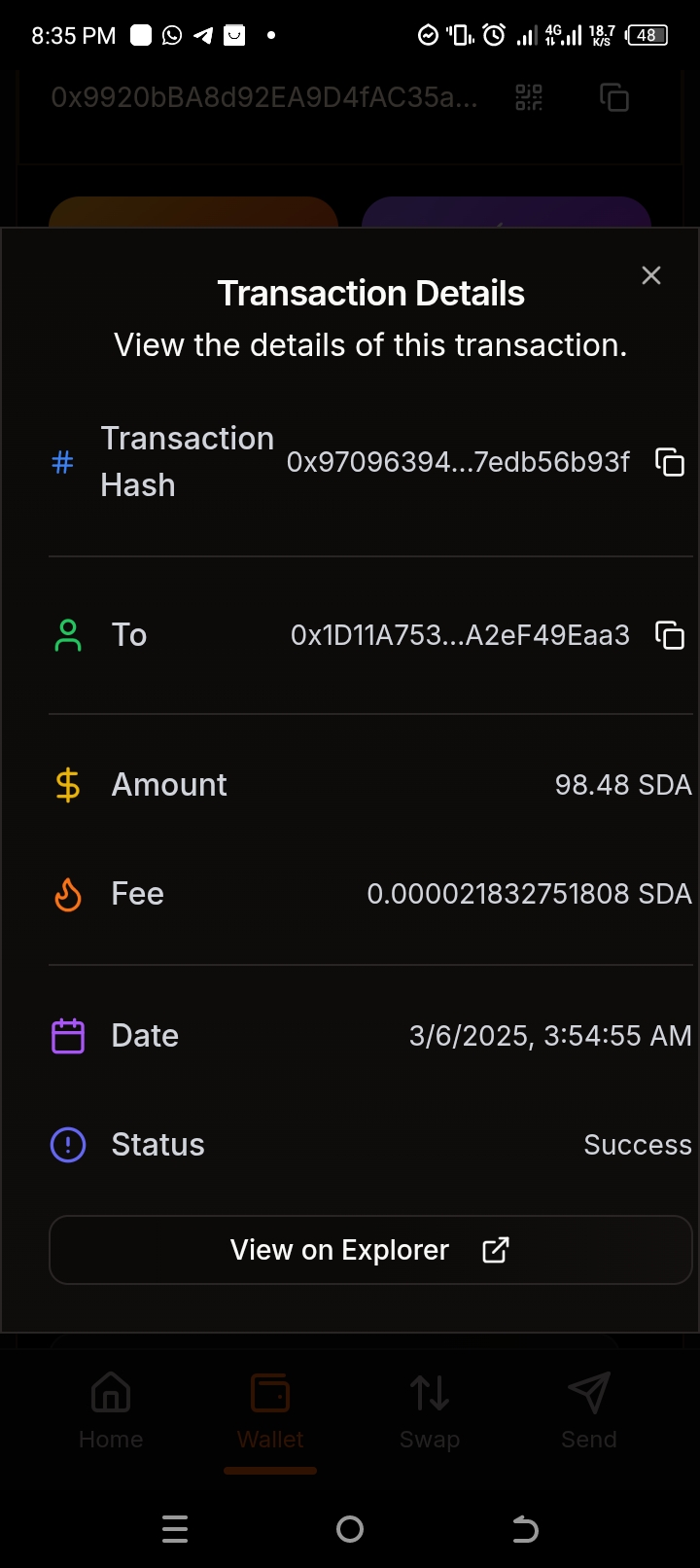This screenshot has height=1568, width=700.
Task: Tap the recipient address text
Action: [460, 635]
